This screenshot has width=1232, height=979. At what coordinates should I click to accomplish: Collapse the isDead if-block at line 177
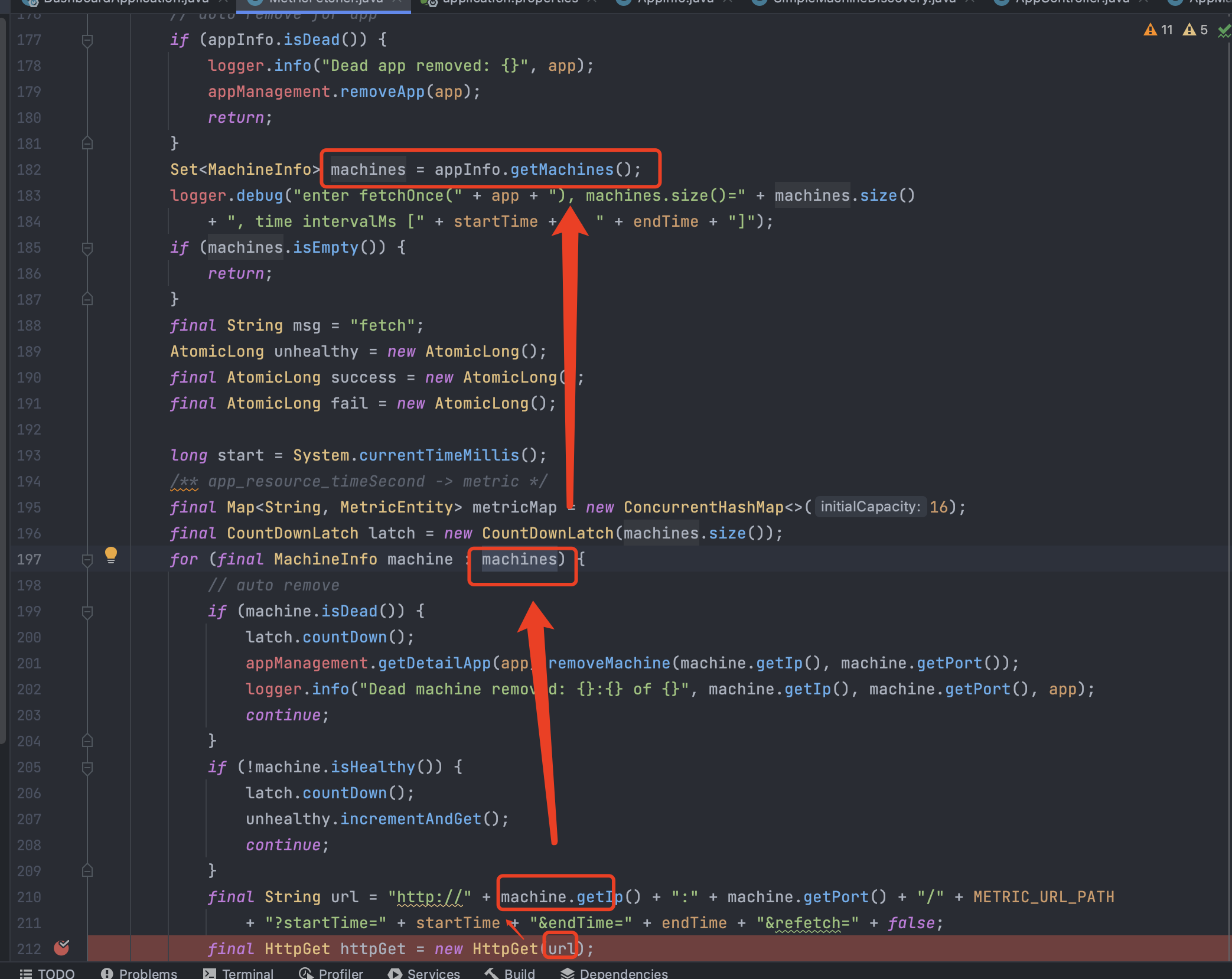click(87, 40)
